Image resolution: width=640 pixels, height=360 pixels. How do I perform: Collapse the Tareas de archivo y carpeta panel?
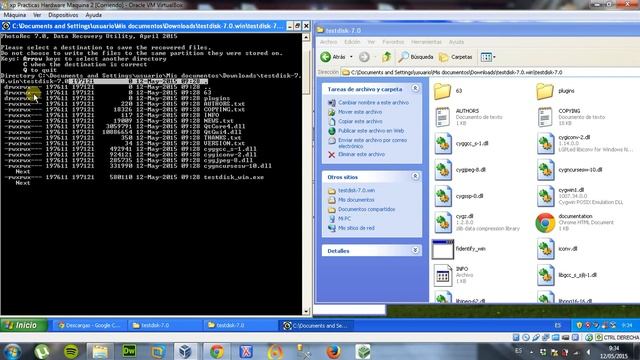[x=415, y=89]
